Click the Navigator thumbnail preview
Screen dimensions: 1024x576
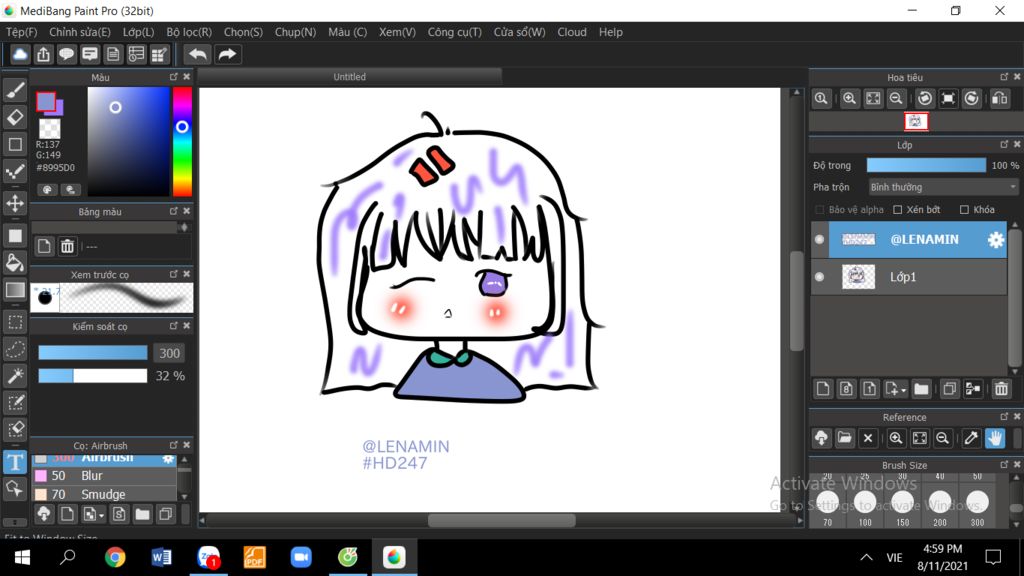click(916, 121)
